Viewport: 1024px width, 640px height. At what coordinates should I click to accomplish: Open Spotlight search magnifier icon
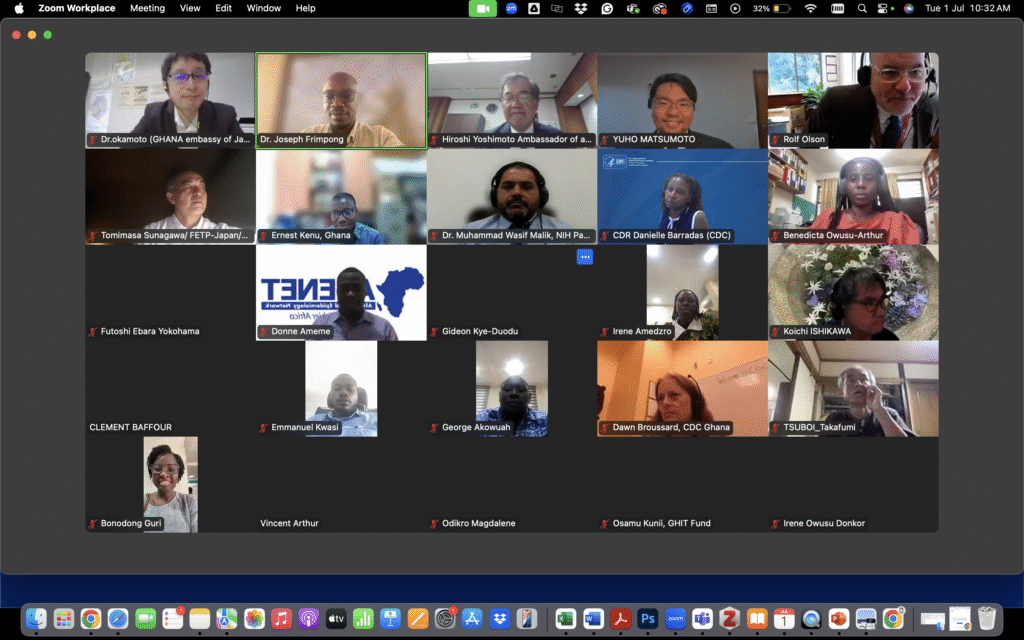(862, 8)
